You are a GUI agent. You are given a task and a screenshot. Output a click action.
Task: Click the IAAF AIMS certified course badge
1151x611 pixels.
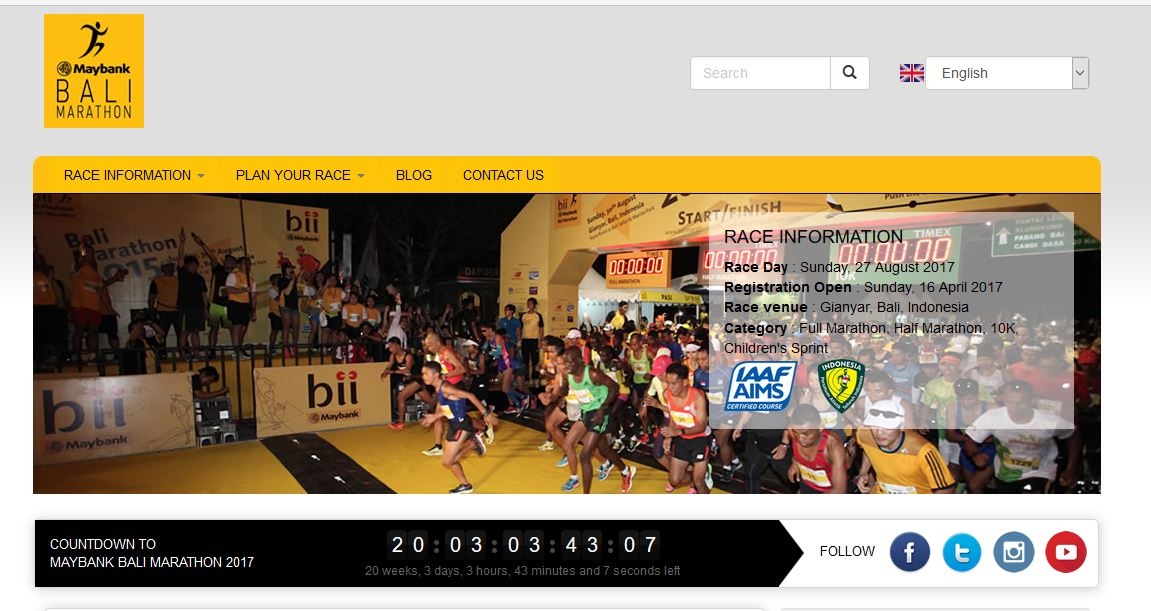761,386
